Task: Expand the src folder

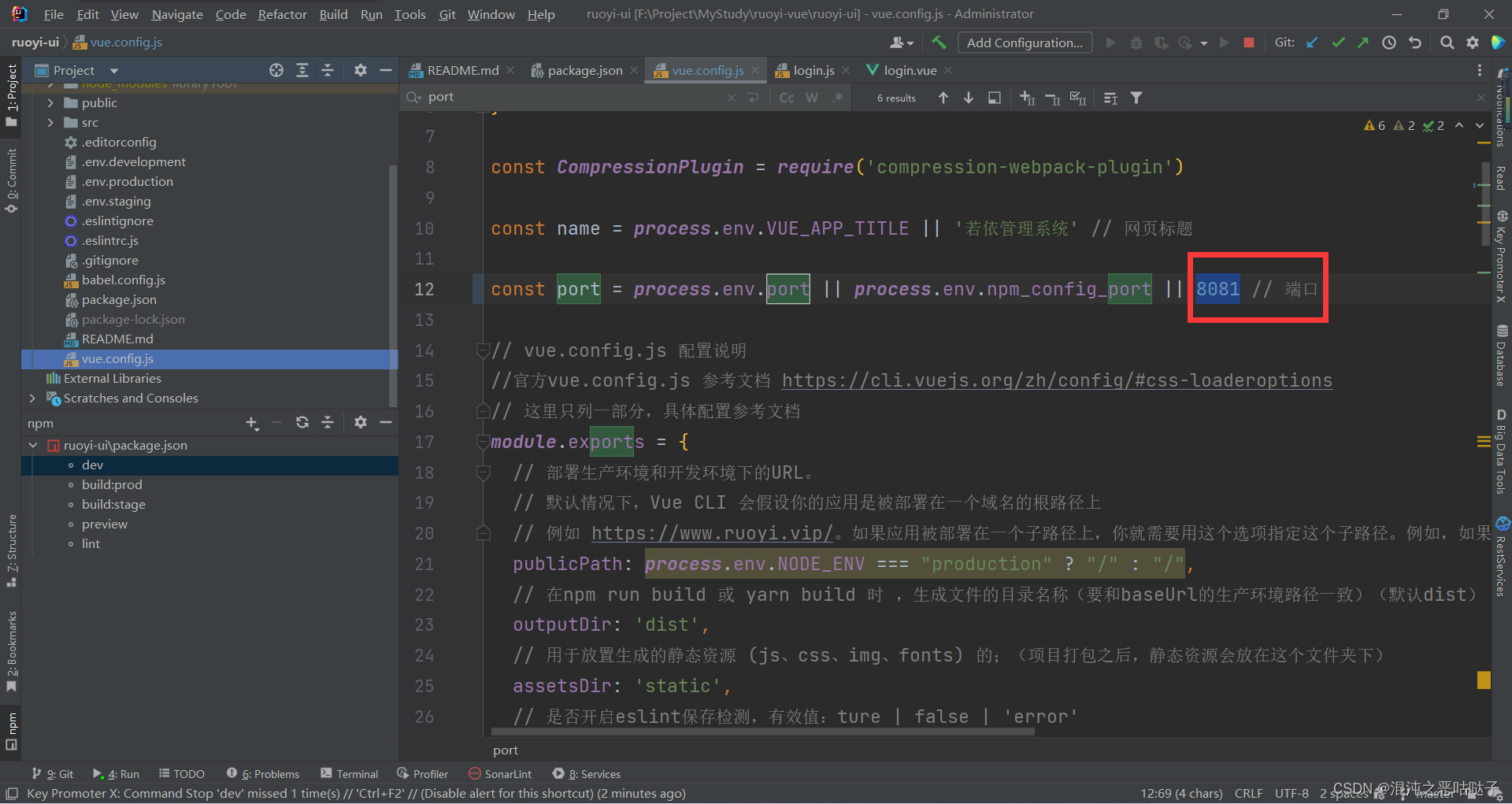Action: 50,122
